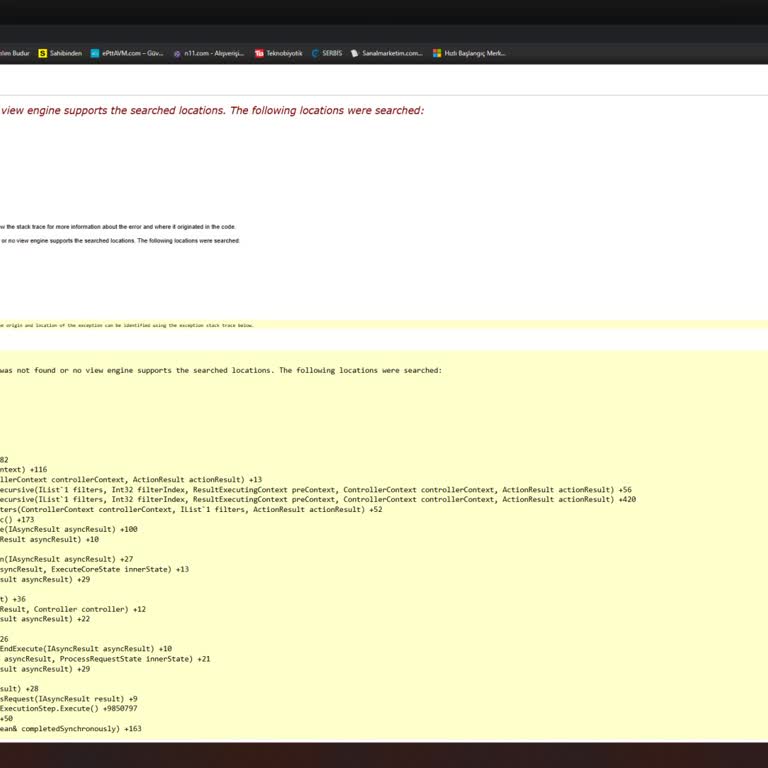Click the 'ExecutionStep.Execute() +9850797' line
Screen dimensions: 768x768
[x=69, y=708]
